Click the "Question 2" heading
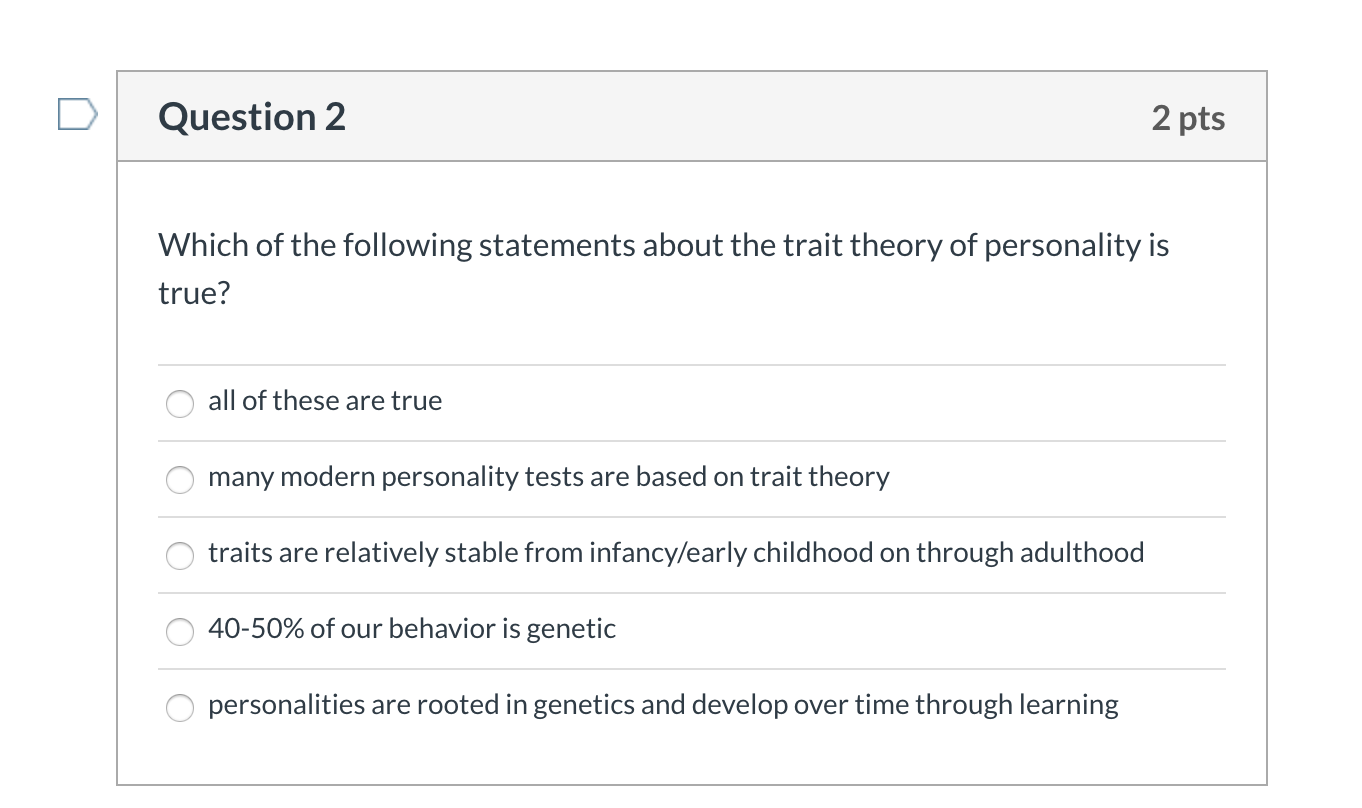 coord(252,117)
